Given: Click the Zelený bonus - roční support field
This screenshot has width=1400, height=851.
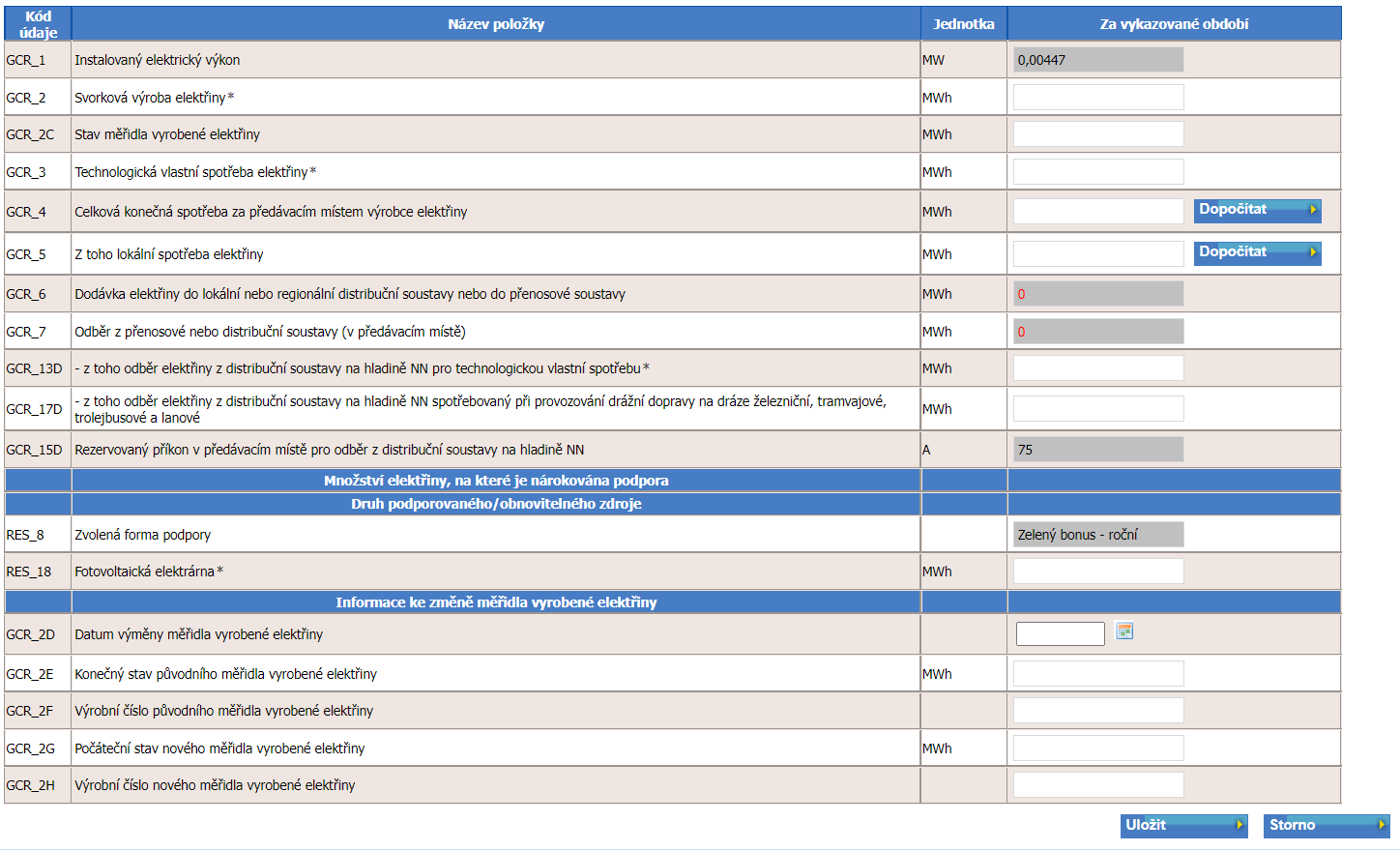Looking at the screenshot, I should tap(1098, 535).
